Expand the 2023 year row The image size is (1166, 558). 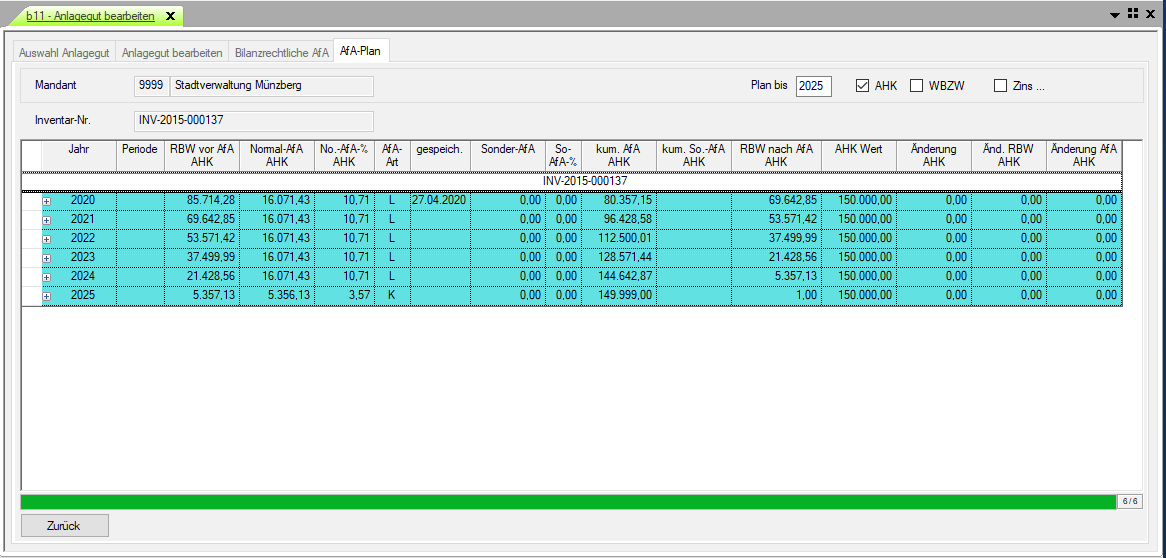47,258
